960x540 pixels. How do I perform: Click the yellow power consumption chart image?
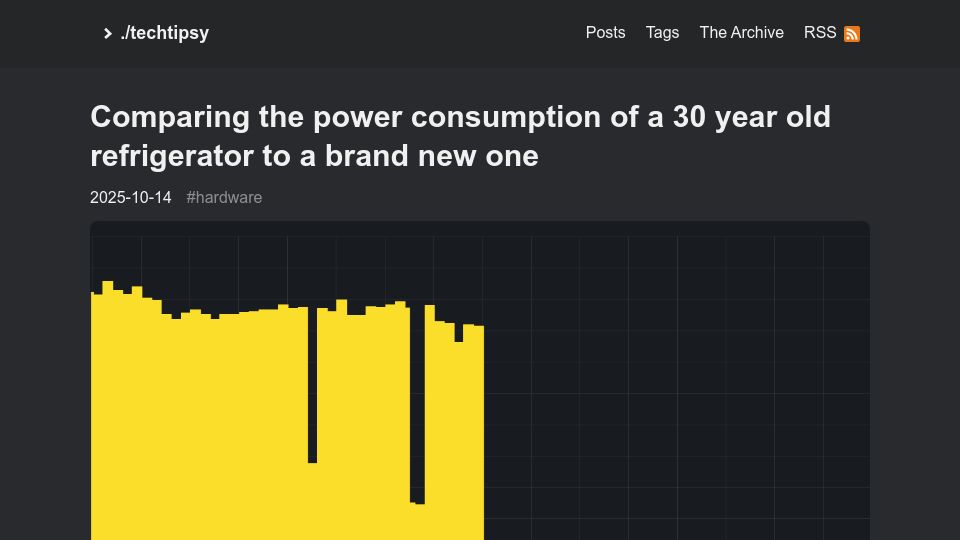(480, 381)
